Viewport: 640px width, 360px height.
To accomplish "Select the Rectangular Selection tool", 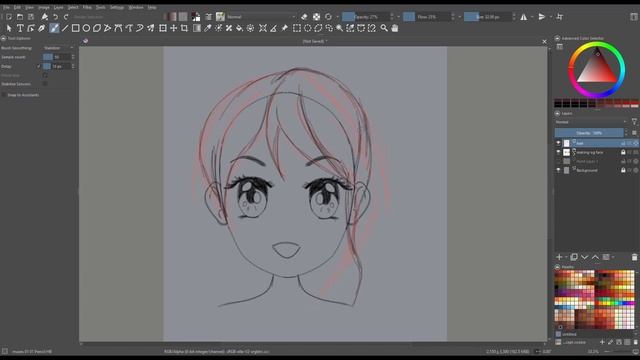I will coord(297,28).
